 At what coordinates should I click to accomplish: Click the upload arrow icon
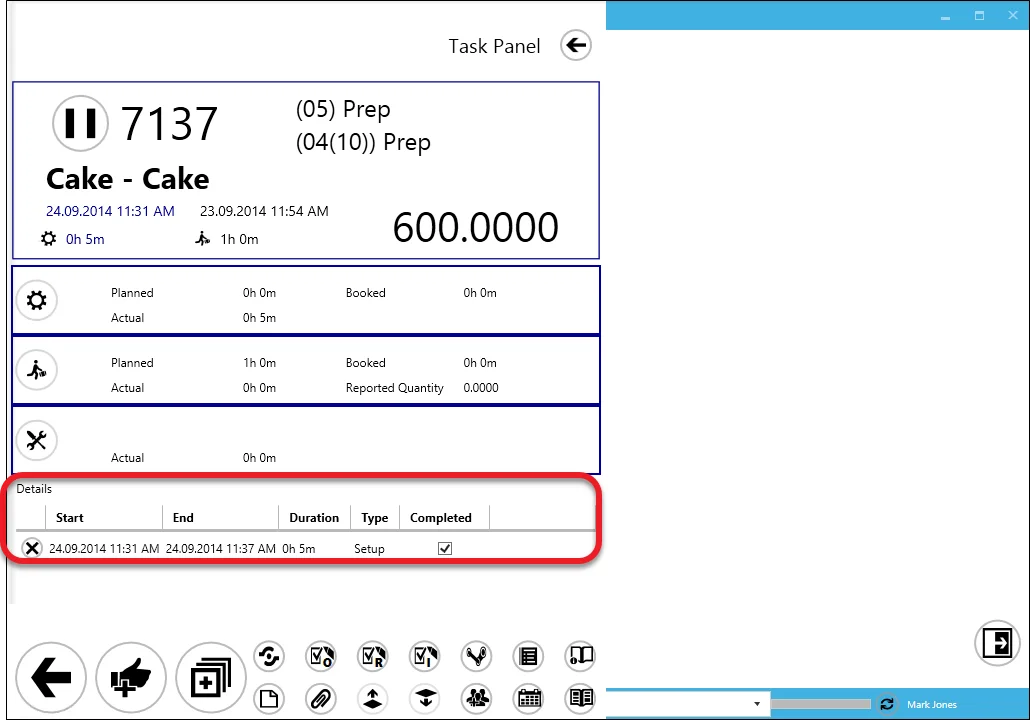coord(373,698)
